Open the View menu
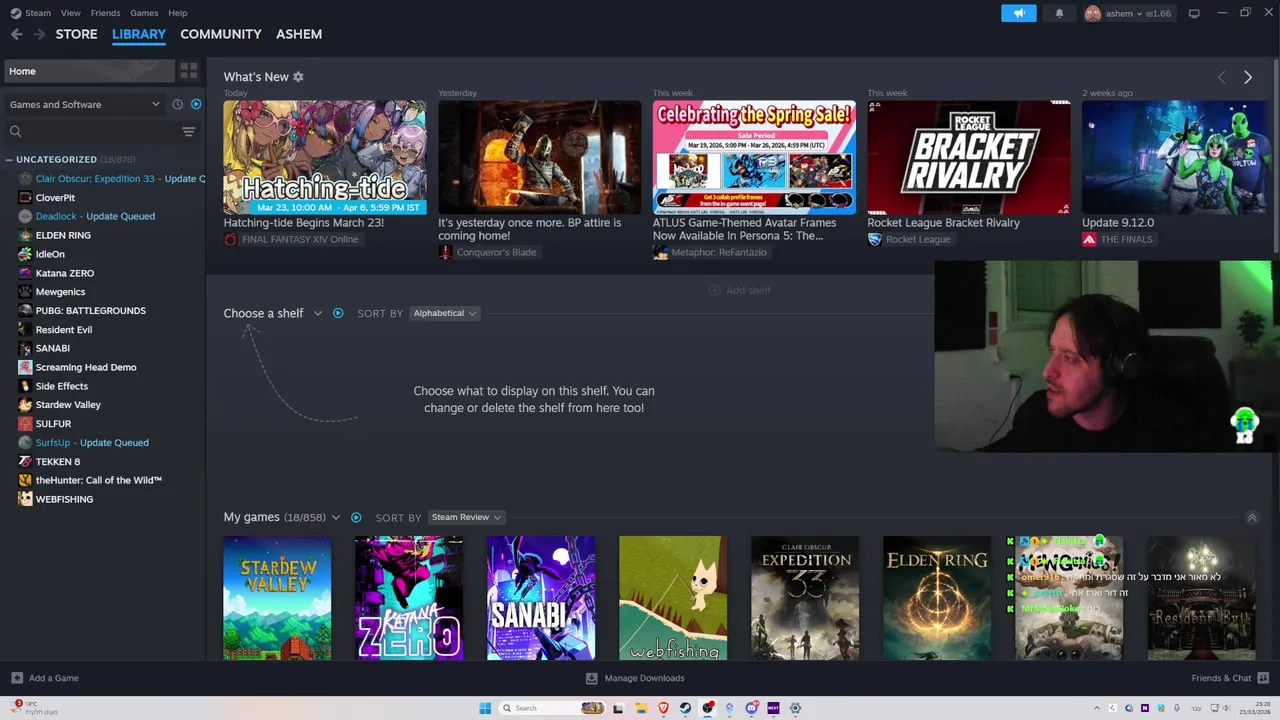Viewport: 1280px width, 720px height. coord(70,13)
